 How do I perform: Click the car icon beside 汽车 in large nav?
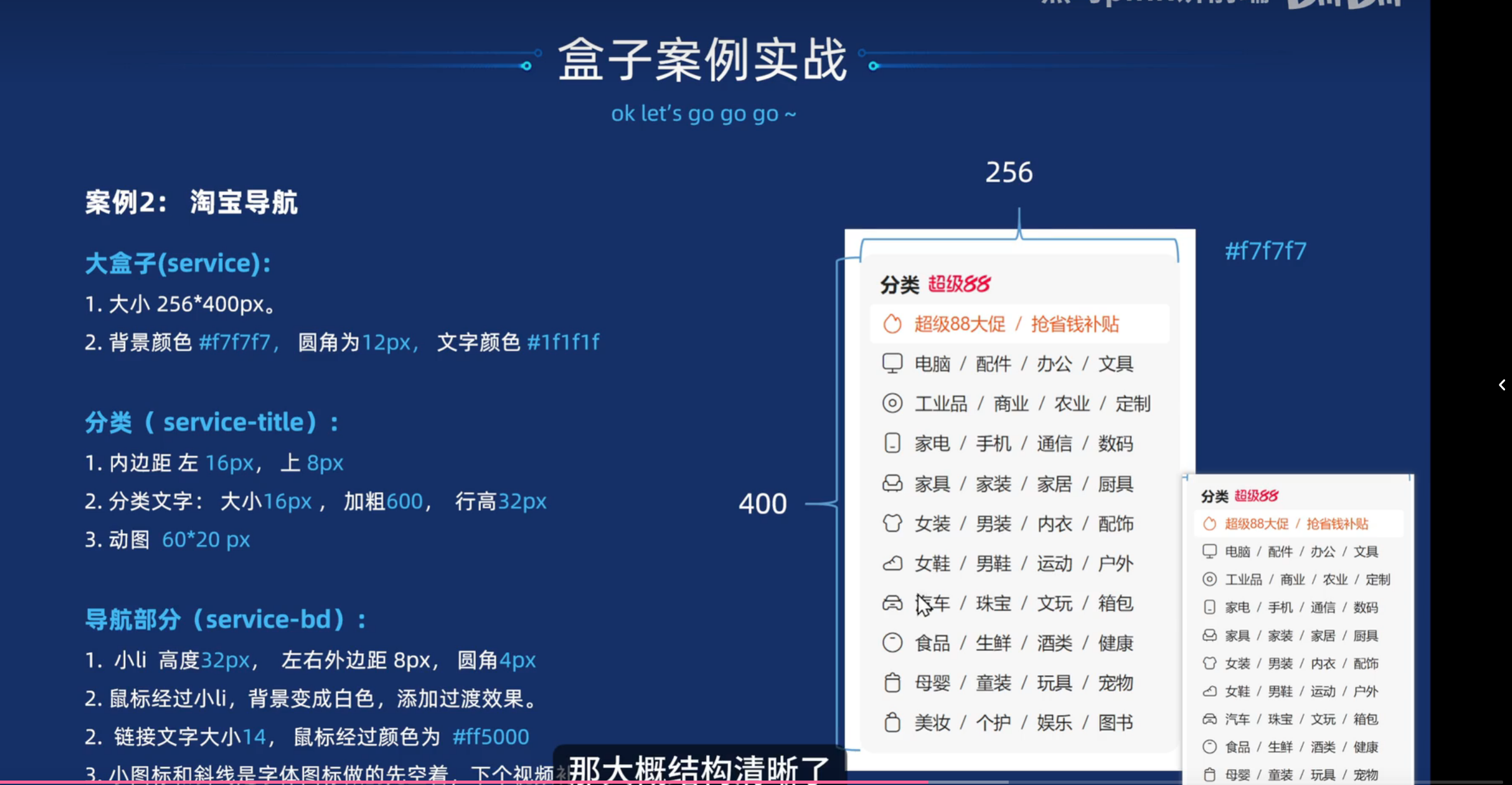892,603
